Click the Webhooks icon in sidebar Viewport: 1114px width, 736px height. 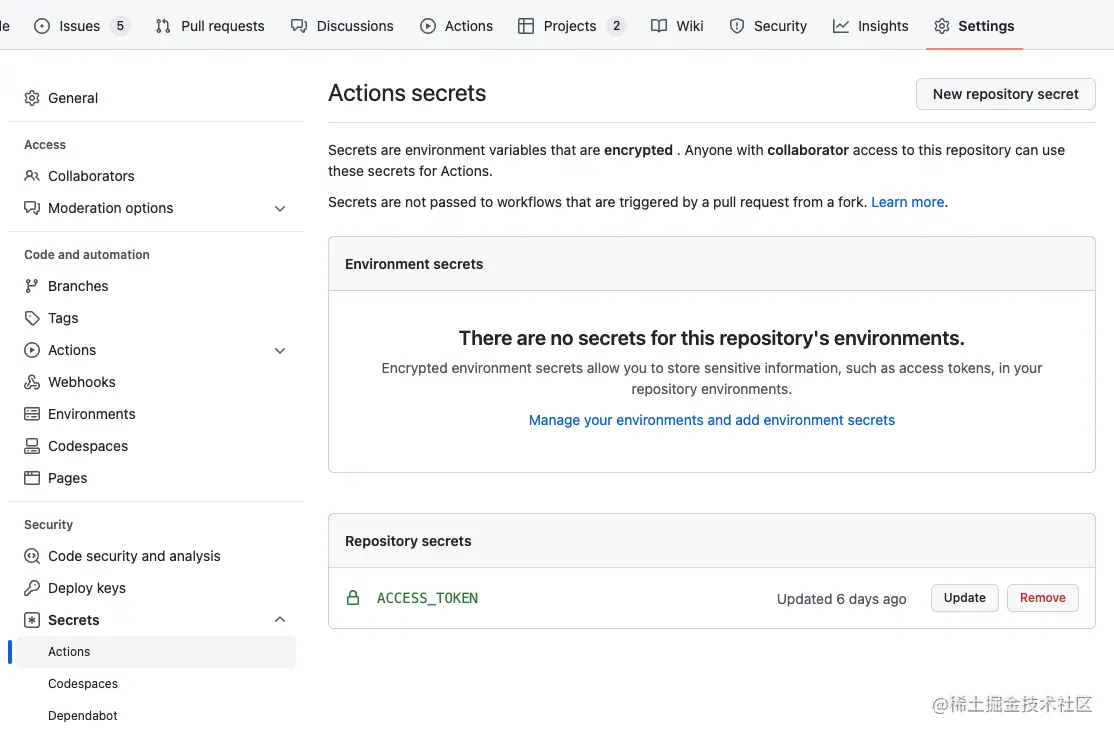pyautogui.click(x=32, y=382)
